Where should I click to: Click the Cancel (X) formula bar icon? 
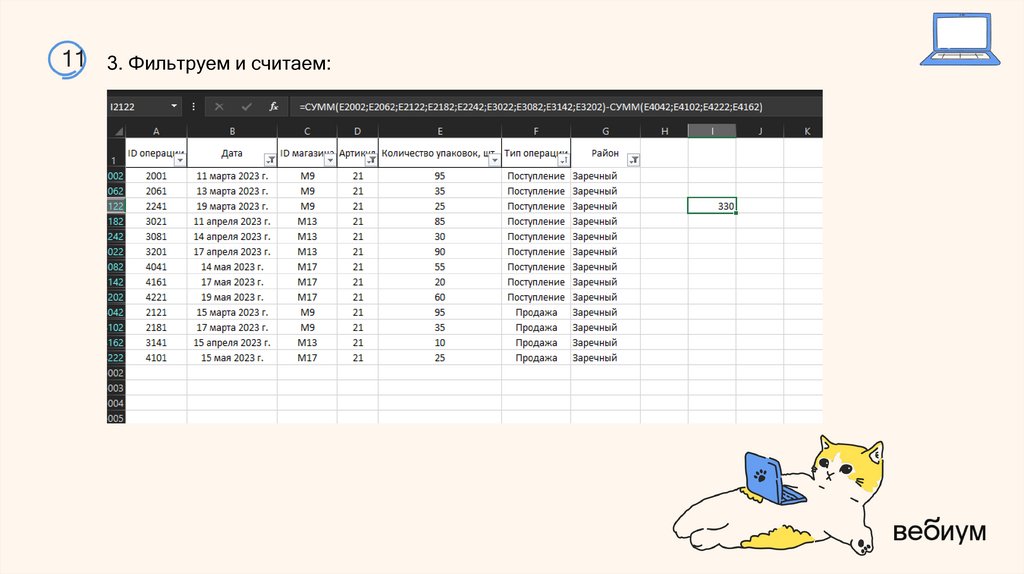pos(219,106)
